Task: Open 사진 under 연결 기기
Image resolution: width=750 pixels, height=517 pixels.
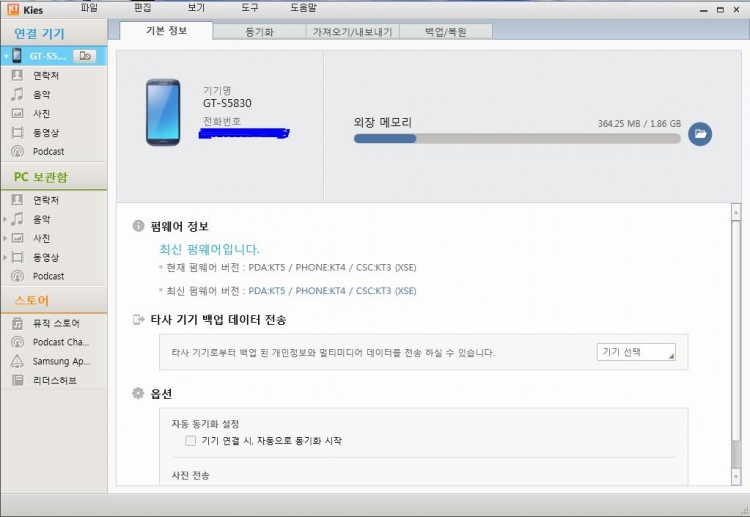Action: (x=42, y=114)
